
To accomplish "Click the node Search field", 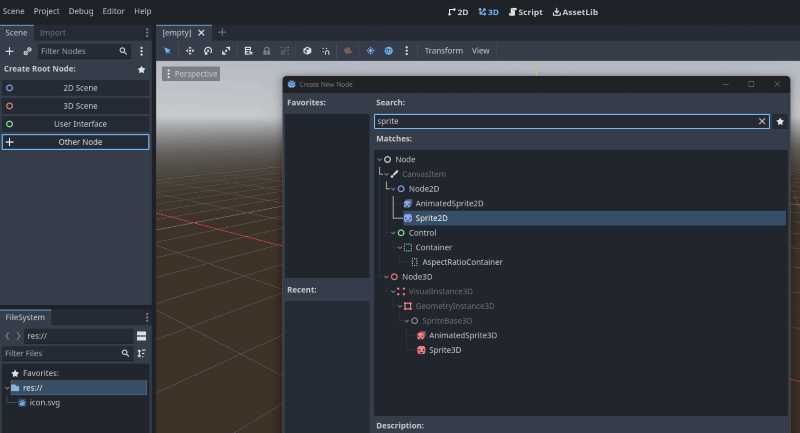I will coord(571,121).
